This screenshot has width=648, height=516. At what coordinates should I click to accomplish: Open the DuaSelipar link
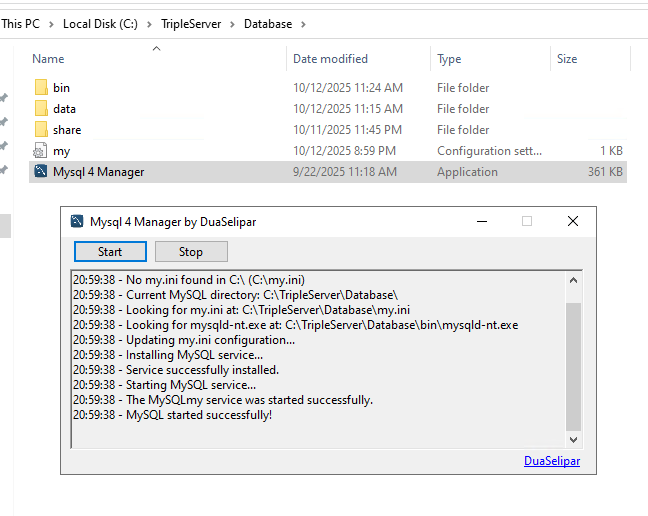tap(552, 461)
